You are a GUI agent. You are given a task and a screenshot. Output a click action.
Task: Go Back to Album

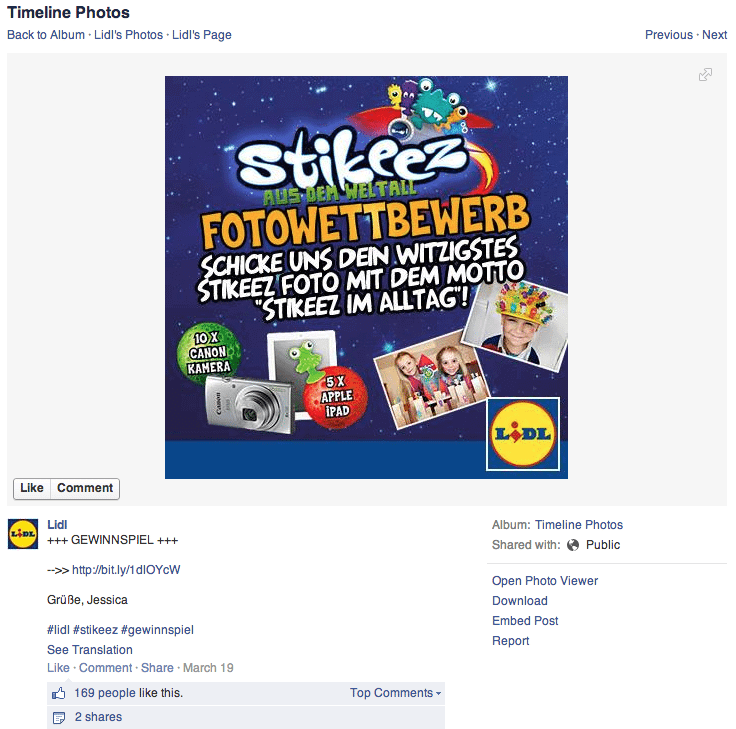point(46,35)
